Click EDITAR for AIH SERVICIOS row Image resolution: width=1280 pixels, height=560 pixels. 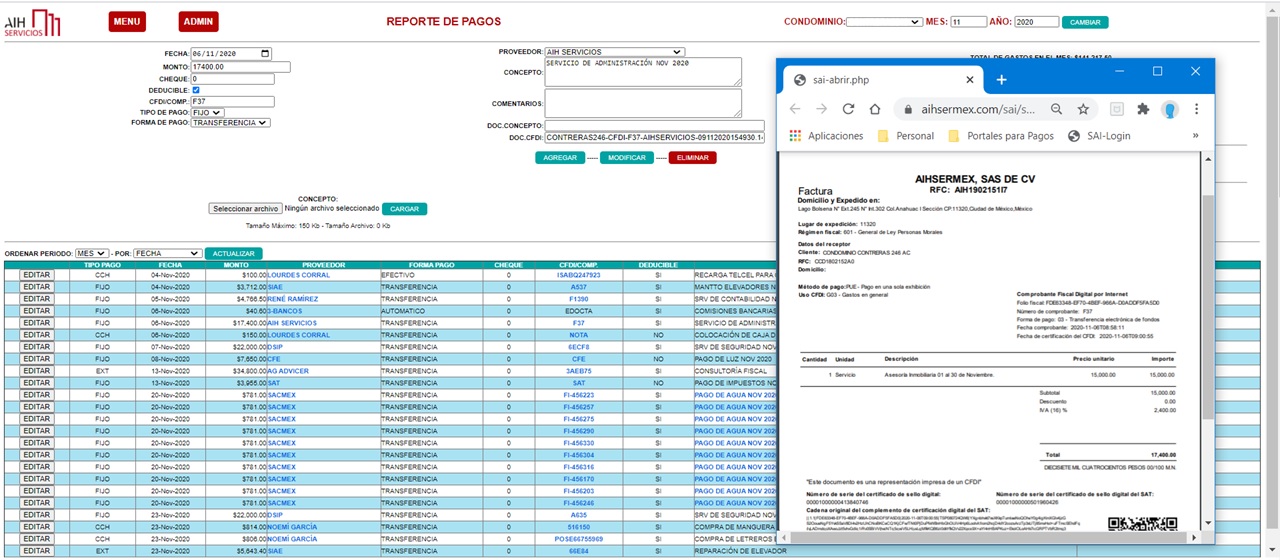36,323
